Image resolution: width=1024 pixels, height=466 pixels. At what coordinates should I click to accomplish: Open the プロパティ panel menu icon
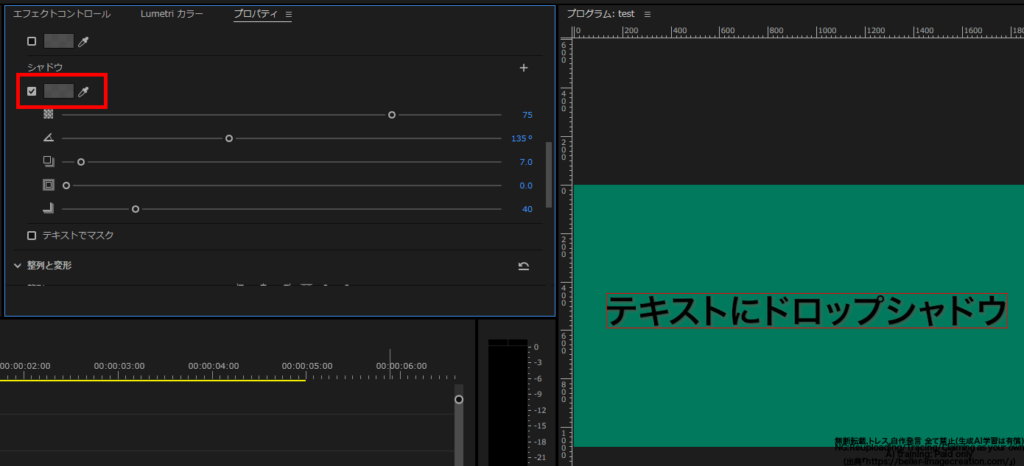[289, 14]
